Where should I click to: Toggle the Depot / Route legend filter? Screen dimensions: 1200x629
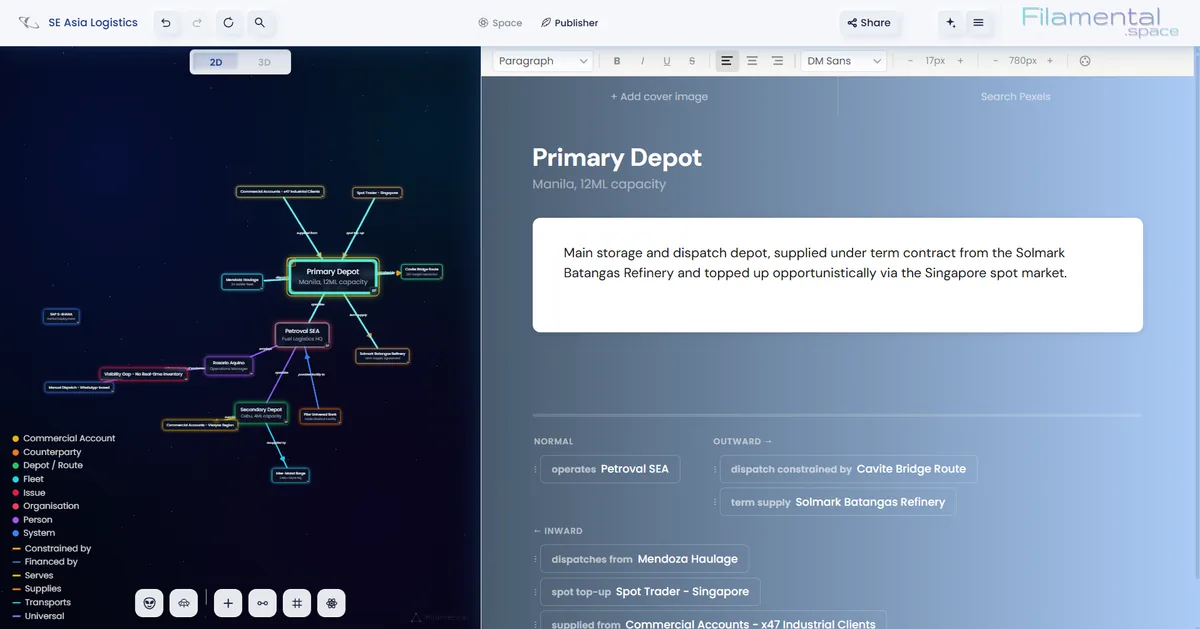point(47,465)
